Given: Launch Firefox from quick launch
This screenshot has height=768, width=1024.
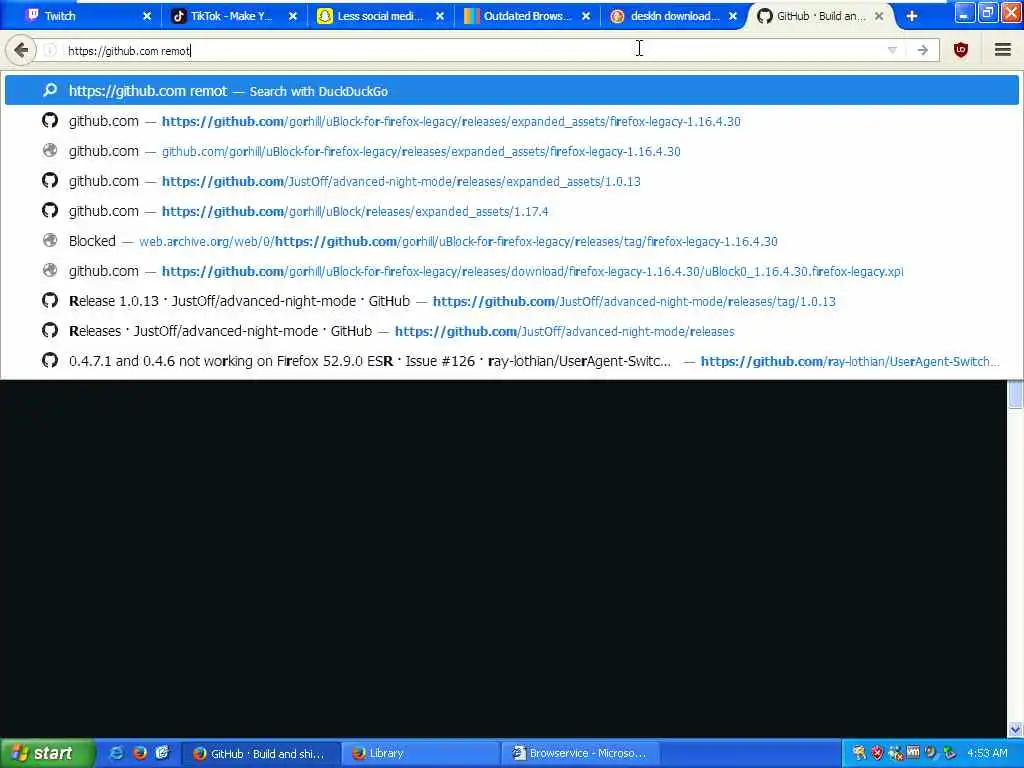Looking at the screenshot, I should point(139,753).
